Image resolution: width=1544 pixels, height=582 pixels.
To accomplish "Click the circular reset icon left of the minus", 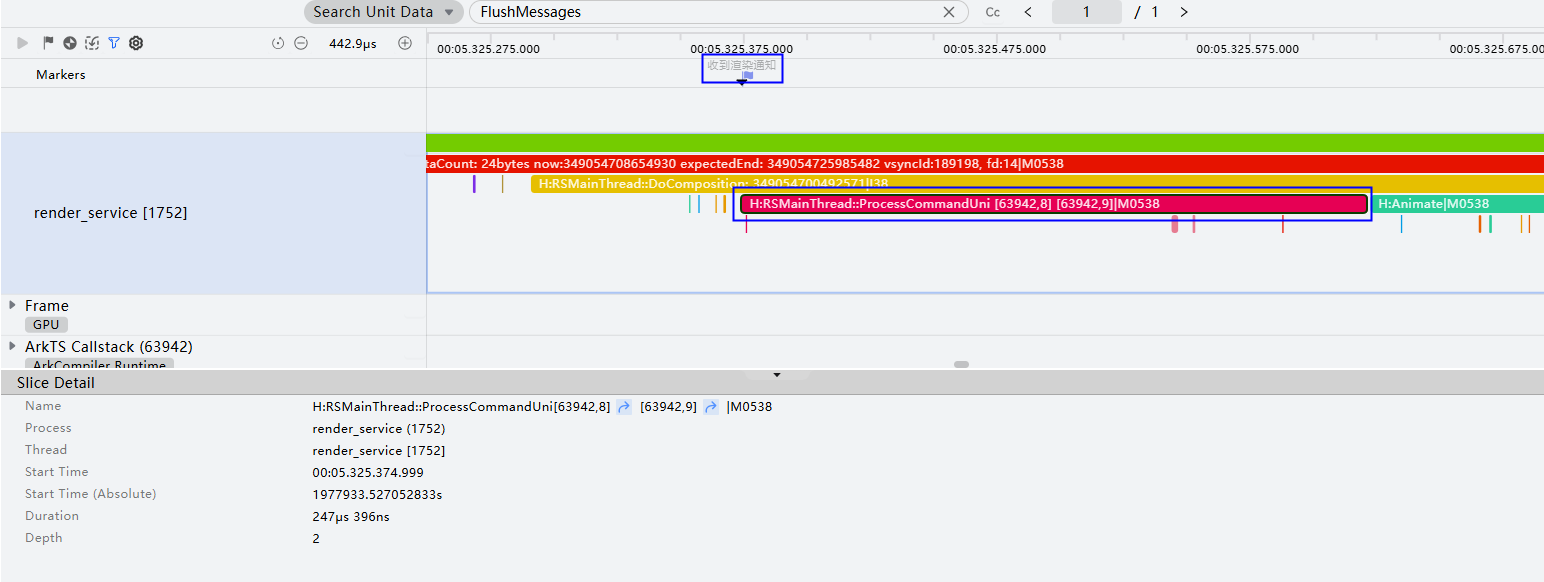I will [x=278, y=43].
